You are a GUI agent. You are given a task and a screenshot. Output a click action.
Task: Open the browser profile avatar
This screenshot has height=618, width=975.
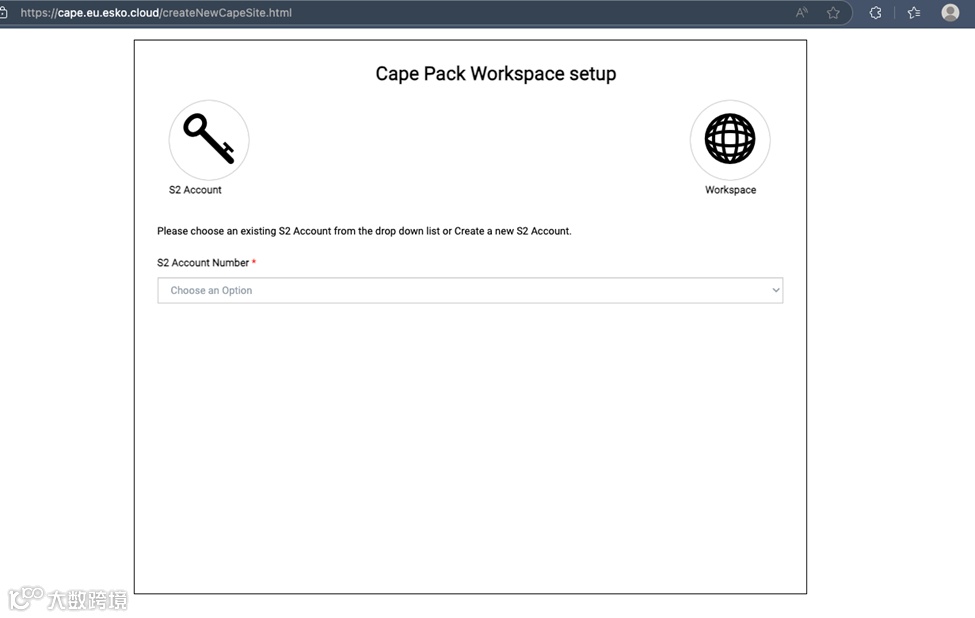950,12
